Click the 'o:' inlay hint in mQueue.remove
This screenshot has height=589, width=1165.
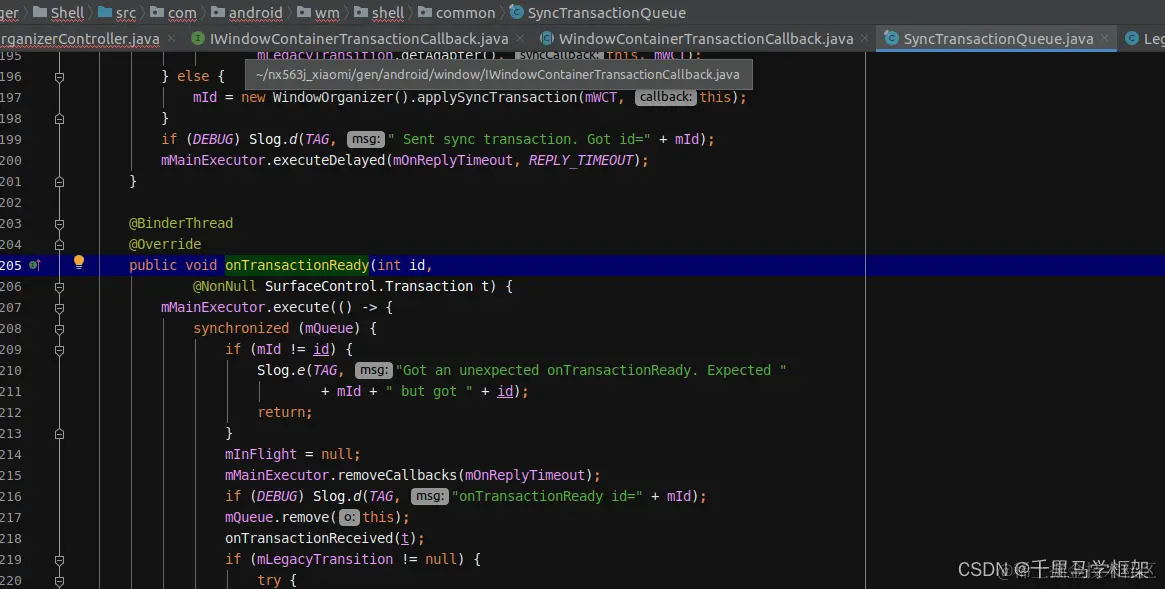click(x=349, y=517)
